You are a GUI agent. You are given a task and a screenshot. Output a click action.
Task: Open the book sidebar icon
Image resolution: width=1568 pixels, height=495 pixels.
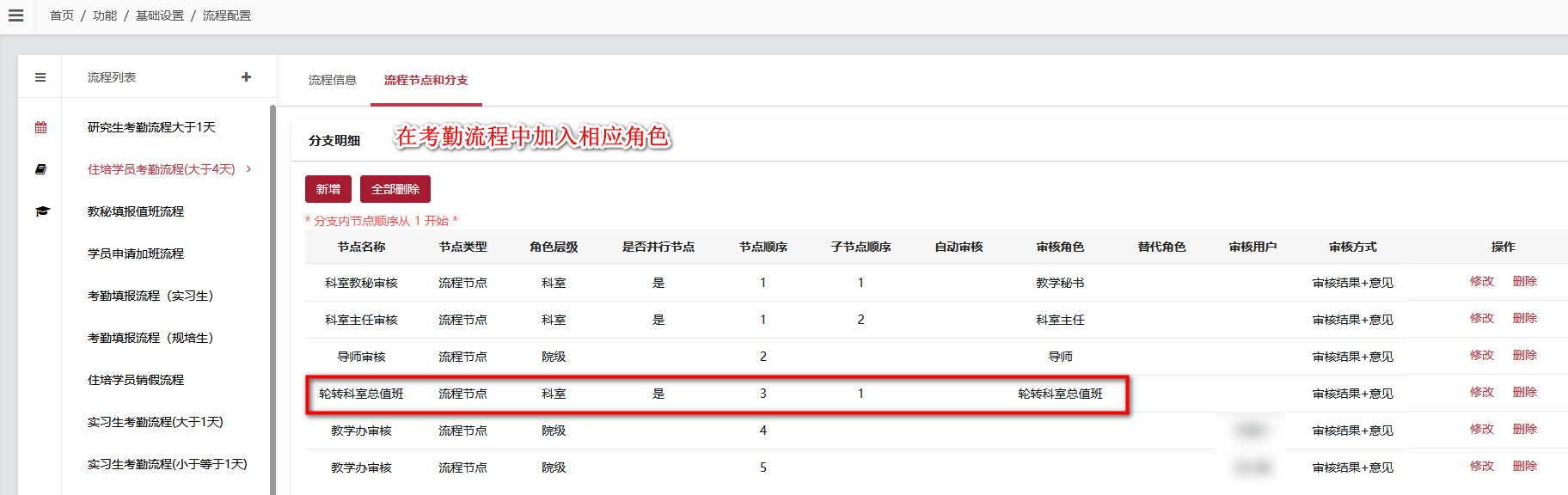click(40, 169)
